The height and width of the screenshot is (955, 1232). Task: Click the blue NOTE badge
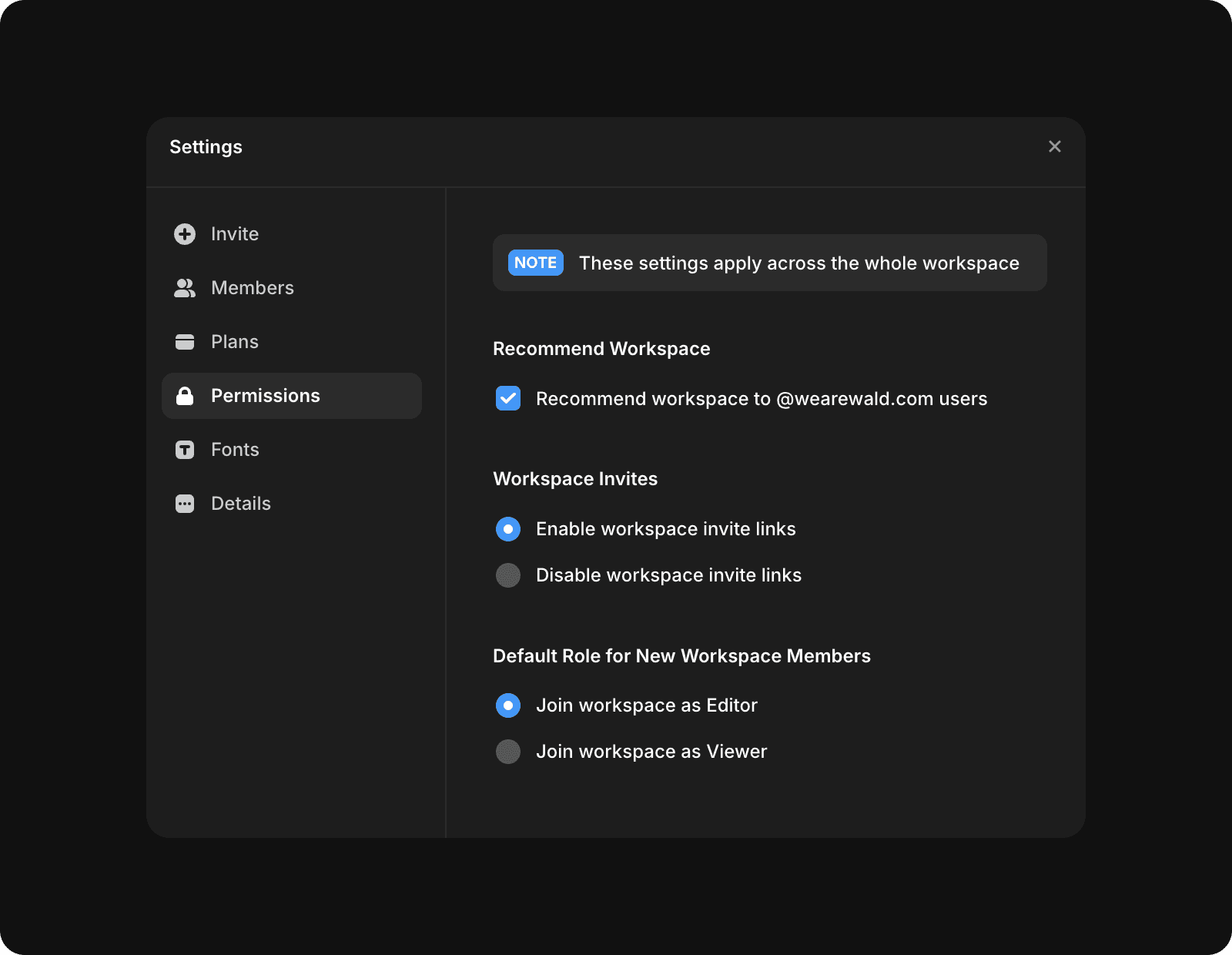pyautogui.click(x=536, y=263)
